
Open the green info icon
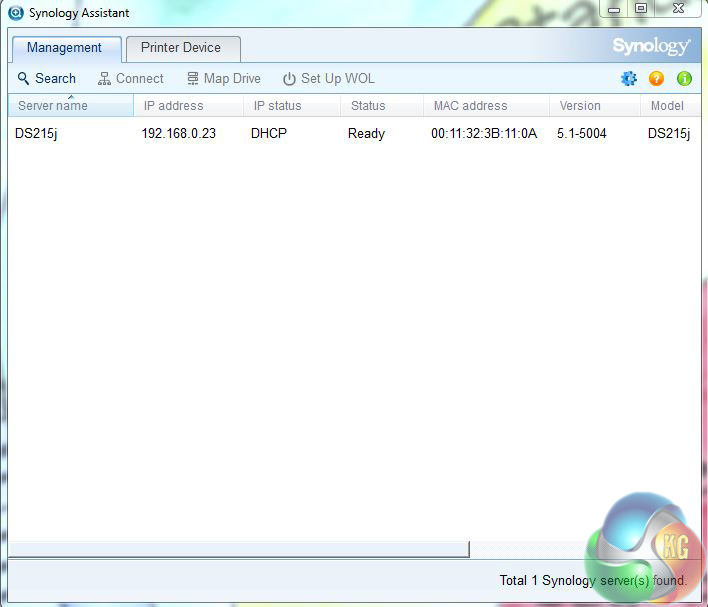[684, 79]
